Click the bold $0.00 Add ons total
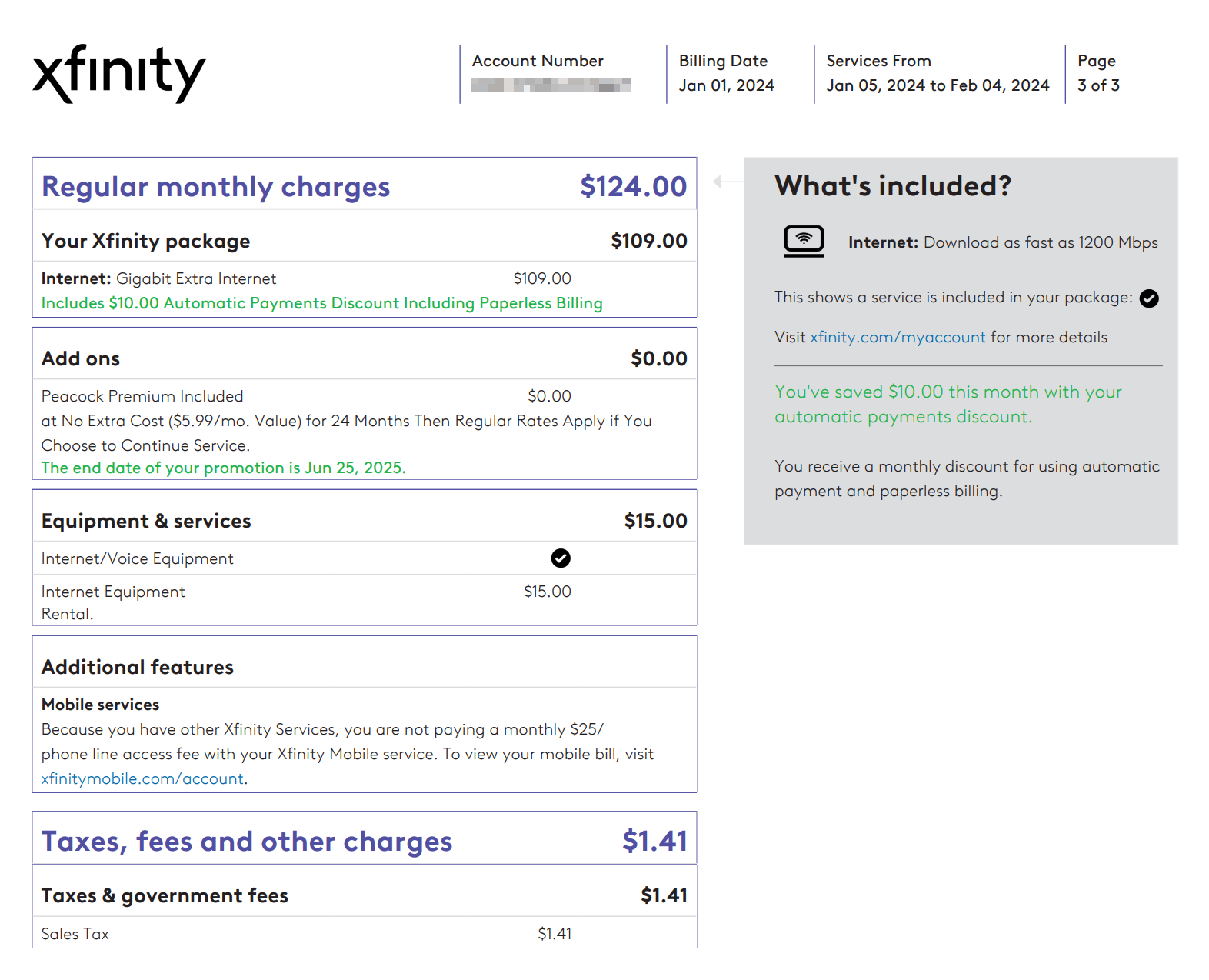This screenshot has width=1209, height=980. [x=659, y=358]
